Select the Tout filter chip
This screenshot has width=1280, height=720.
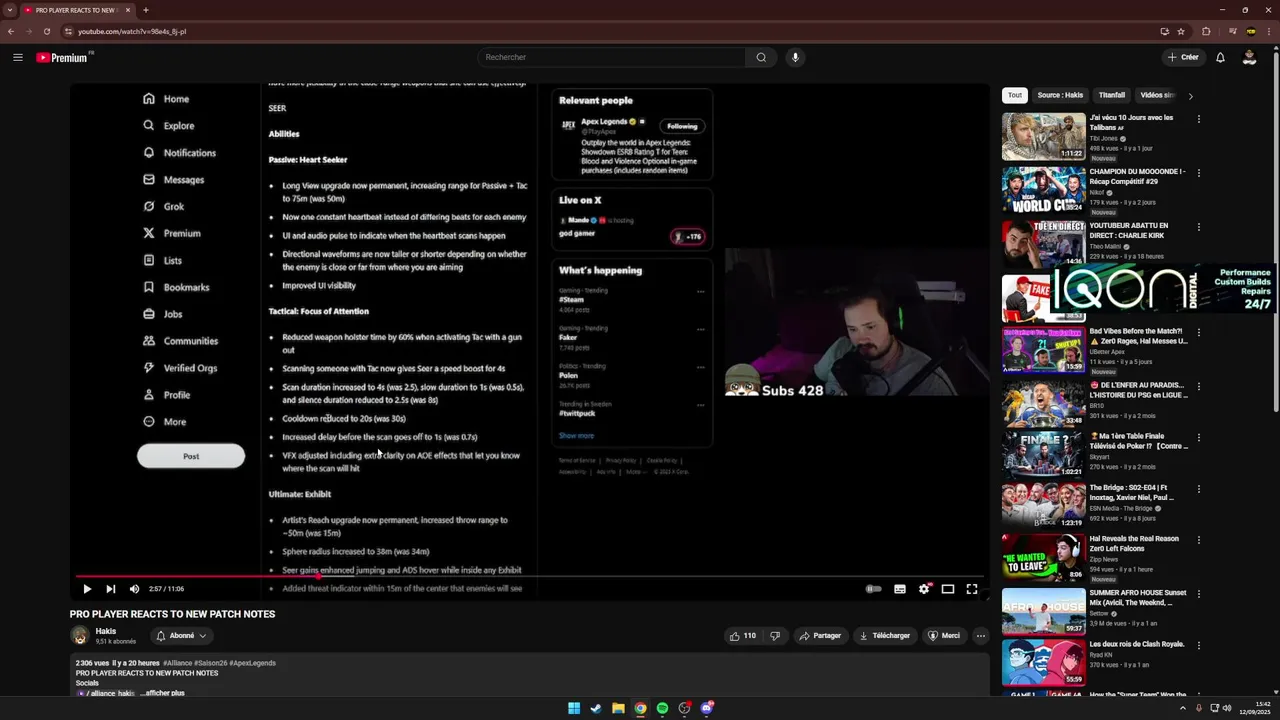[1015, 95]
